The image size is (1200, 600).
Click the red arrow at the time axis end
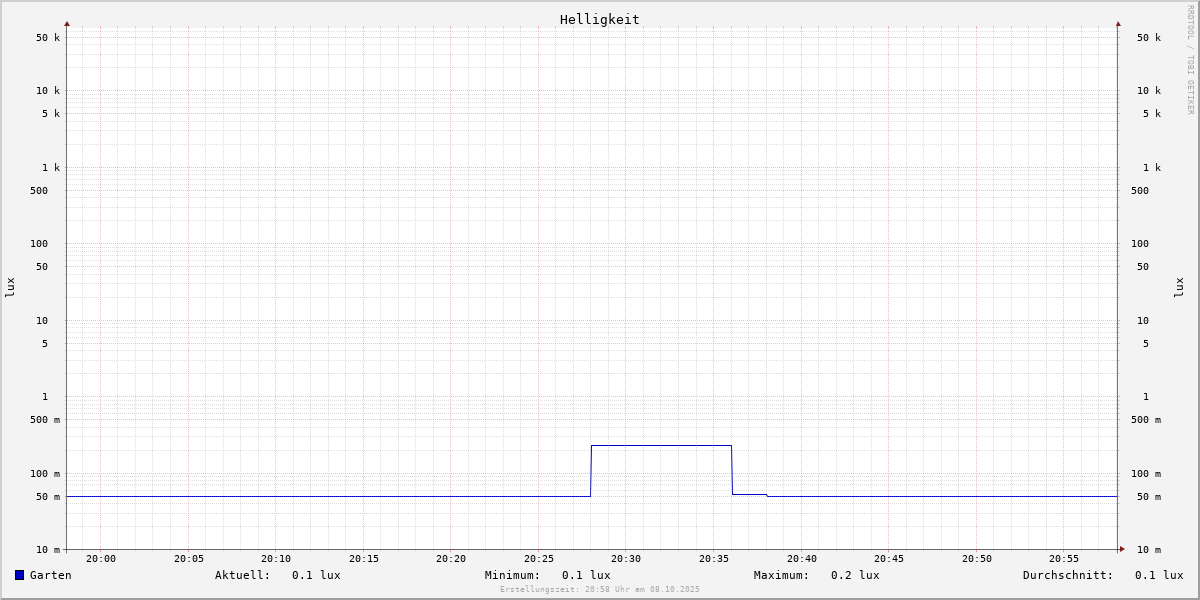pyautogui.click(x=1122, y=549)
